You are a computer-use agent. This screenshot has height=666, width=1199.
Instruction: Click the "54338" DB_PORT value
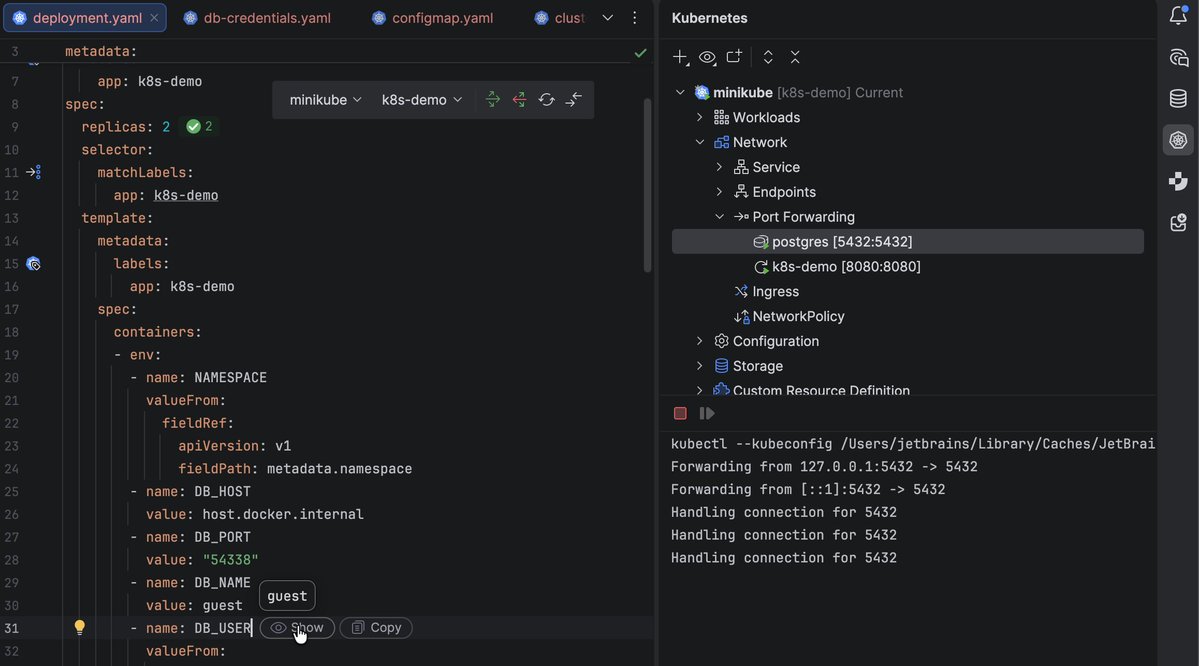pos(230,560)
